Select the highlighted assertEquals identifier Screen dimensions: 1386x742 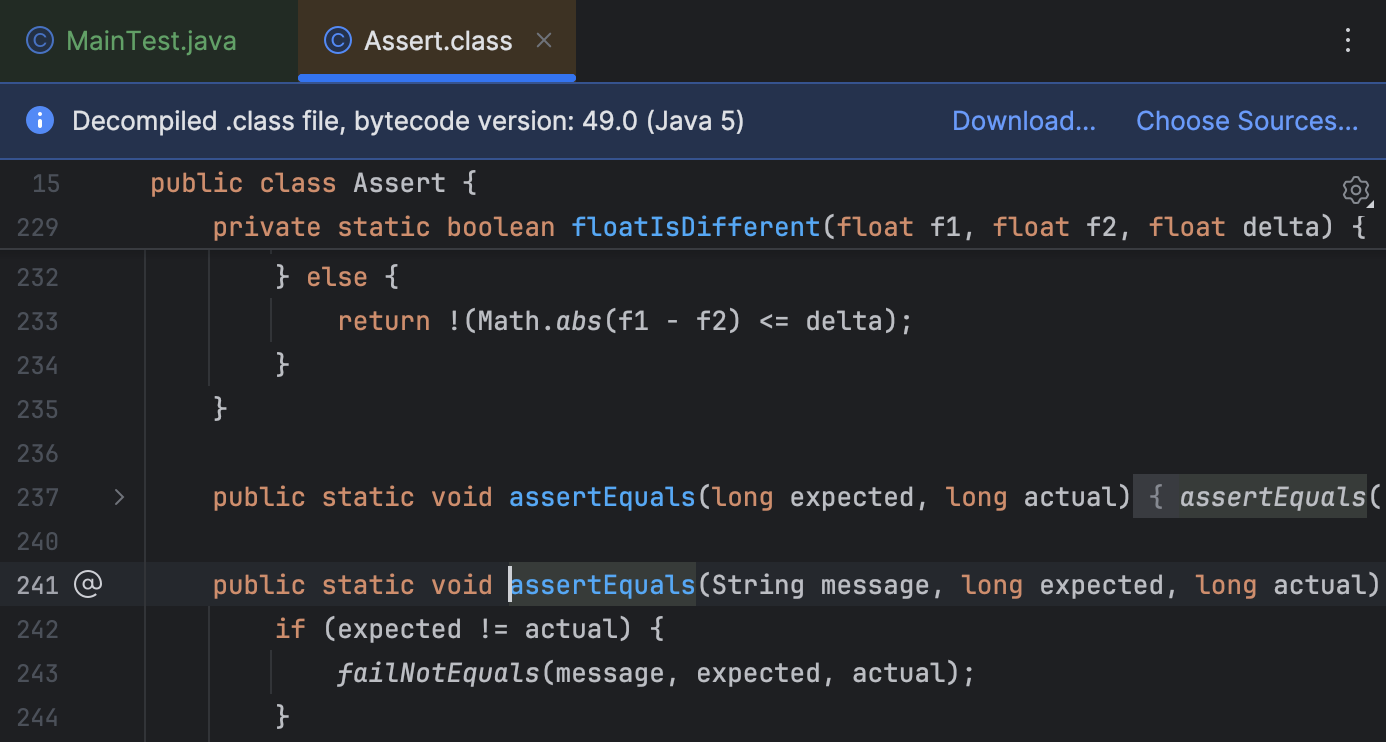[x=601, y=584]
